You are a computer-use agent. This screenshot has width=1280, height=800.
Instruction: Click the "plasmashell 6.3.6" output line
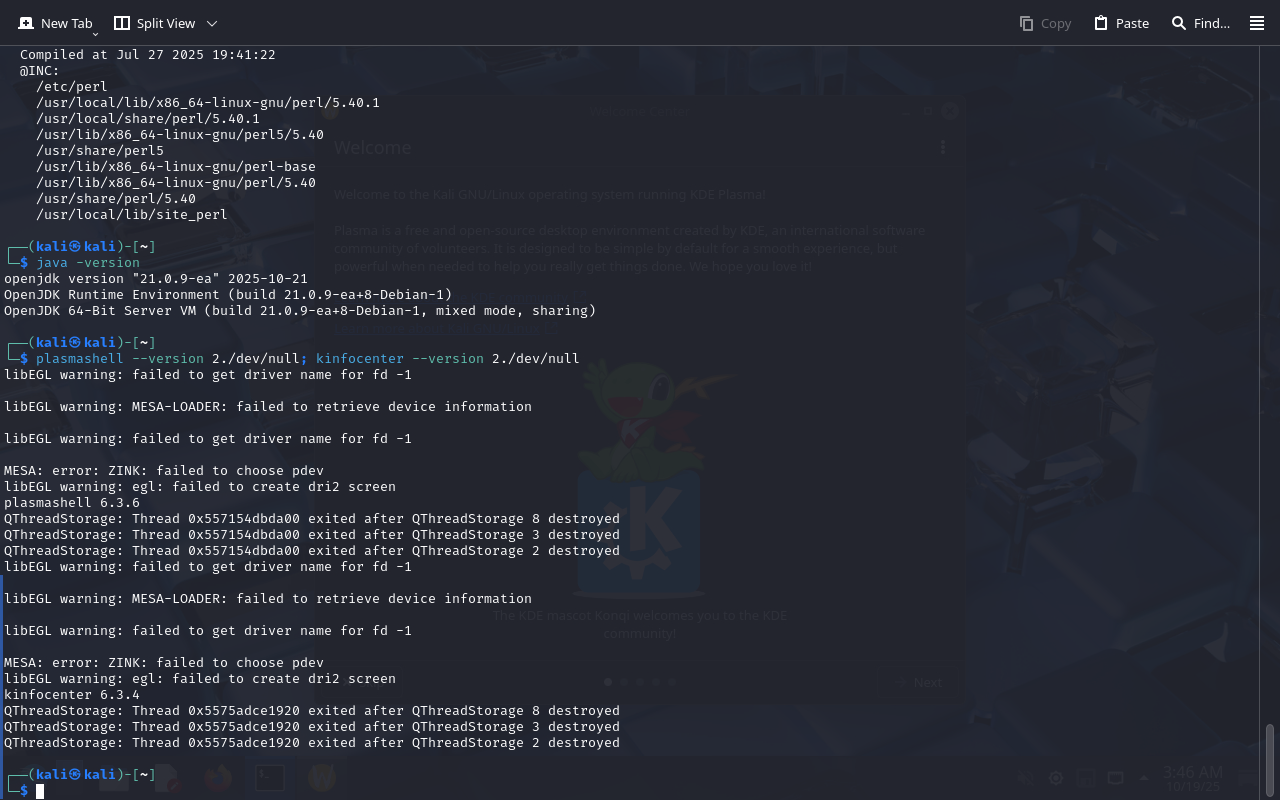pos(72,503)
